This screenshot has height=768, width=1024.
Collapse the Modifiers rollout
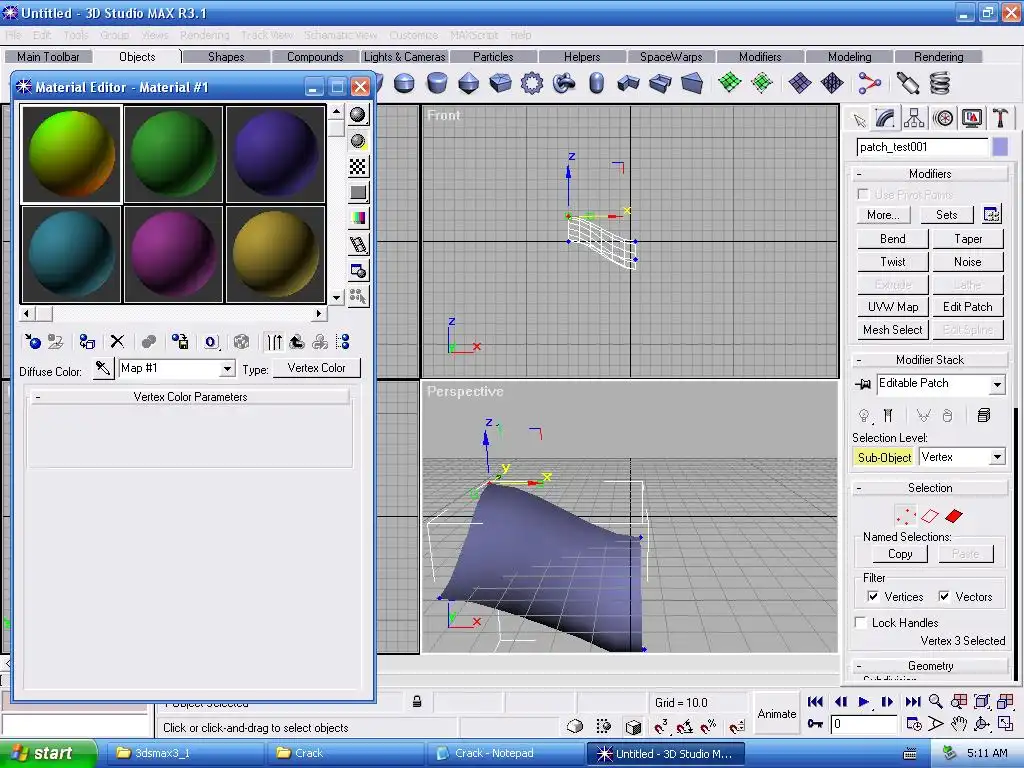pos(930,174)
